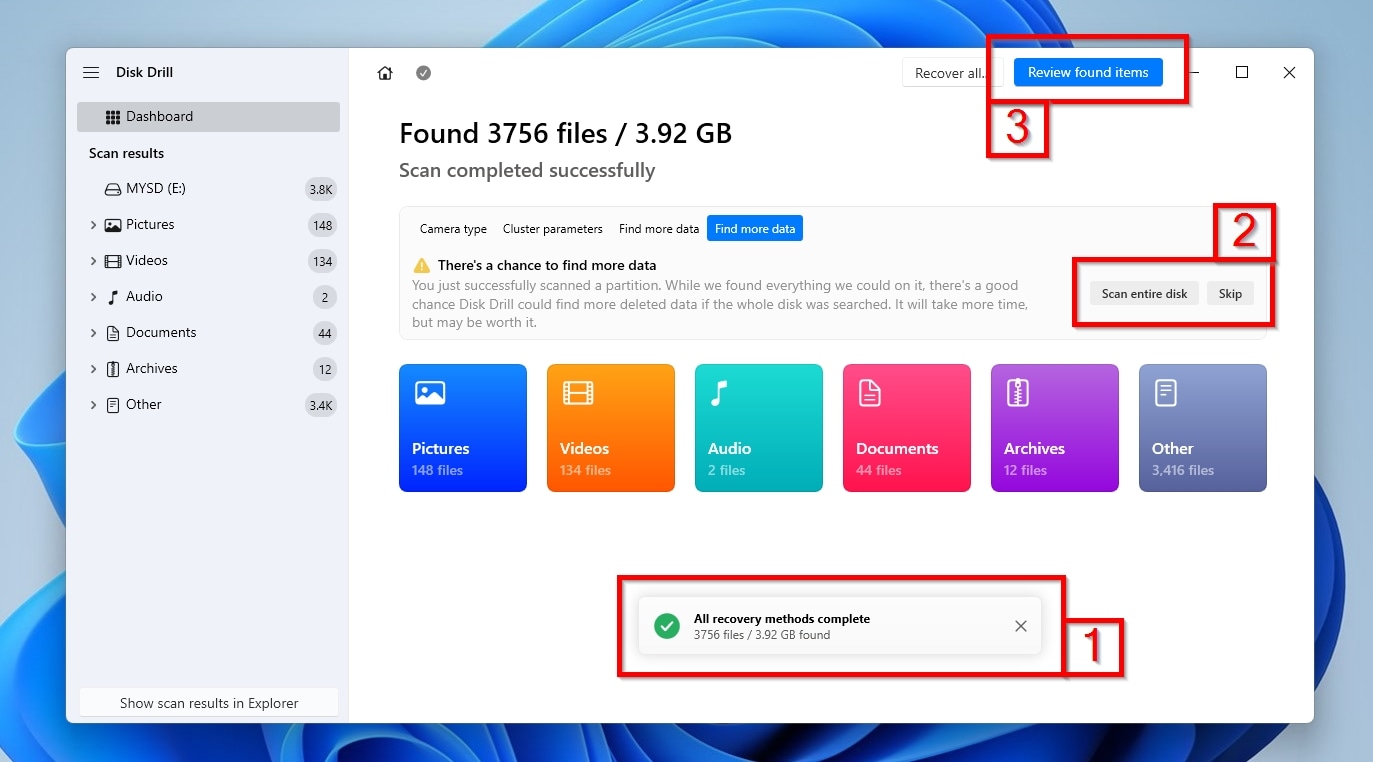The width and height of the screenshot is (1373, 762).
Task: Open the hamburger navigation menu
Action: click(91, 72)
